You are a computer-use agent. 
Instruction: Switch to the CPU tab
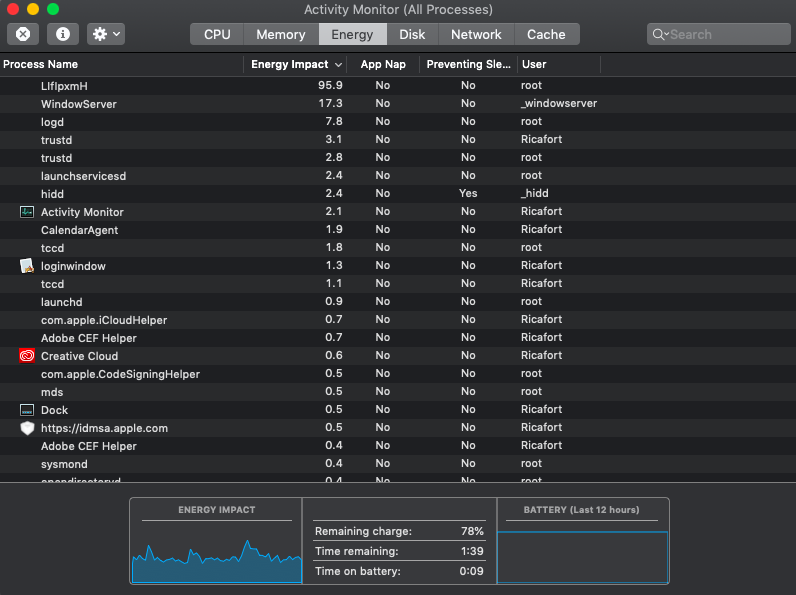point(217,34)
